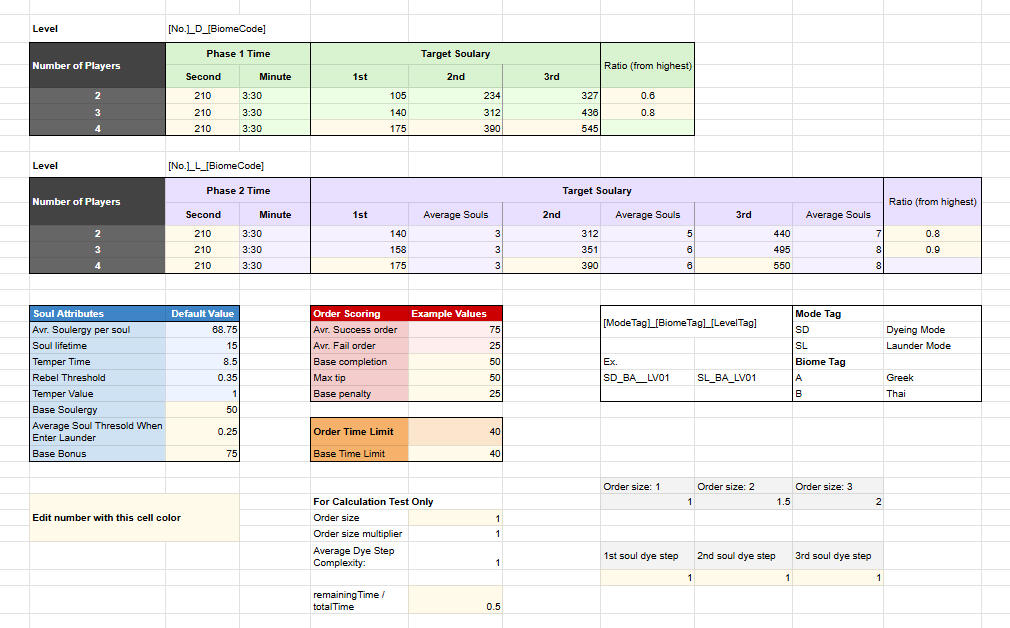
Task: Click the [No.]_L_[BiomeCode] level cell
Action: [x=216, y=165]
